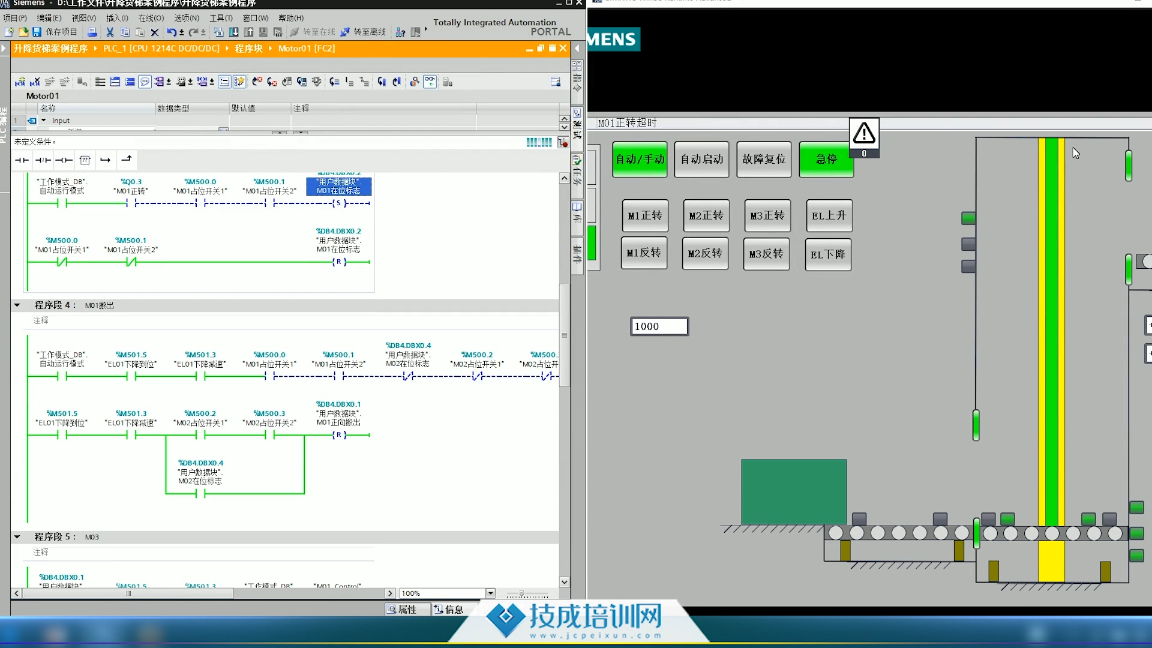The image size is (1152, 648).
Task: Toggle 自动/手动 mode button
Action: tap(639, 159)
